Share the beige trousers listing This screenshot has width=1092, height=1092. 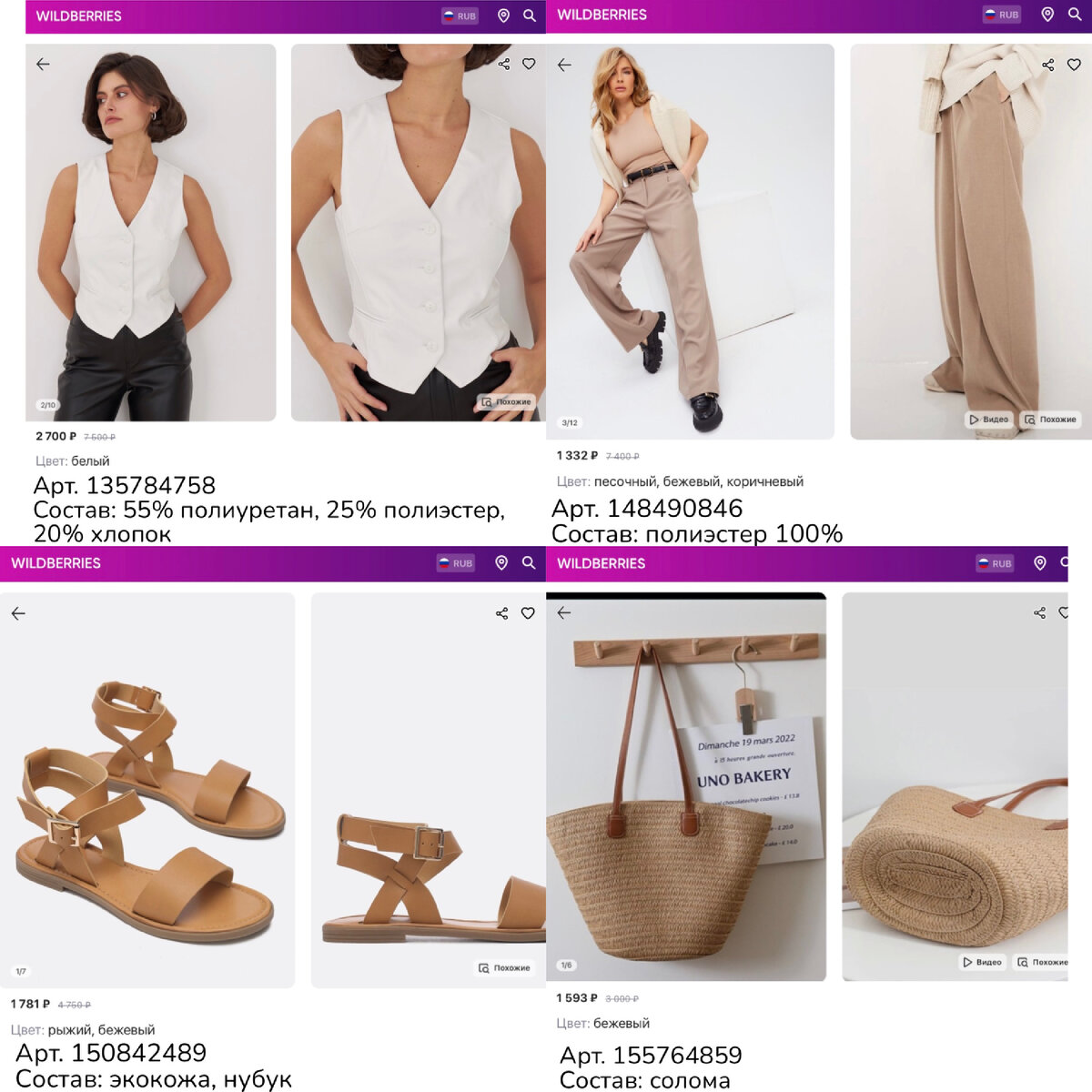tap(1048, 65)
